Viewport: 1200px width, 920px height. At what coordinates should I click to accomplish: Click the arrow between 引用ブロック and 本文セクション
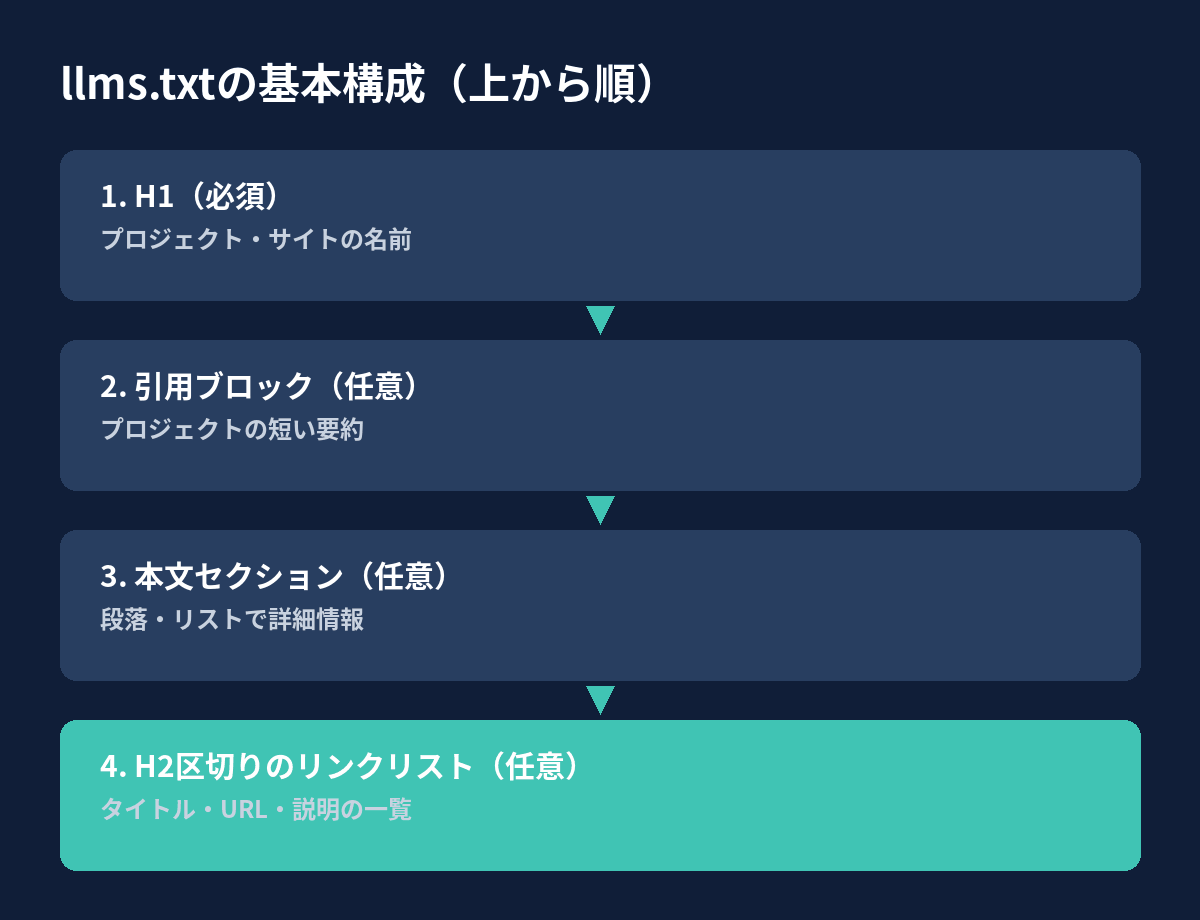tap(600, 510)
